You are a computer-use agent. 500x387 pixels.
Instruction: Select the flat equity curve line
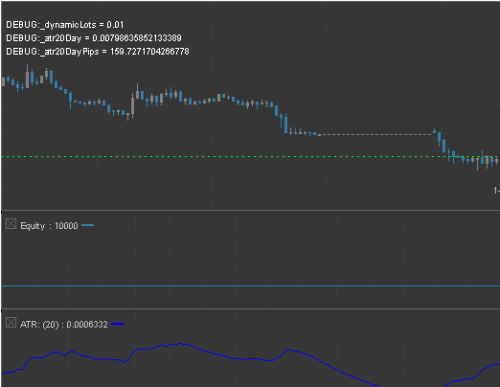tap(251, 286)
